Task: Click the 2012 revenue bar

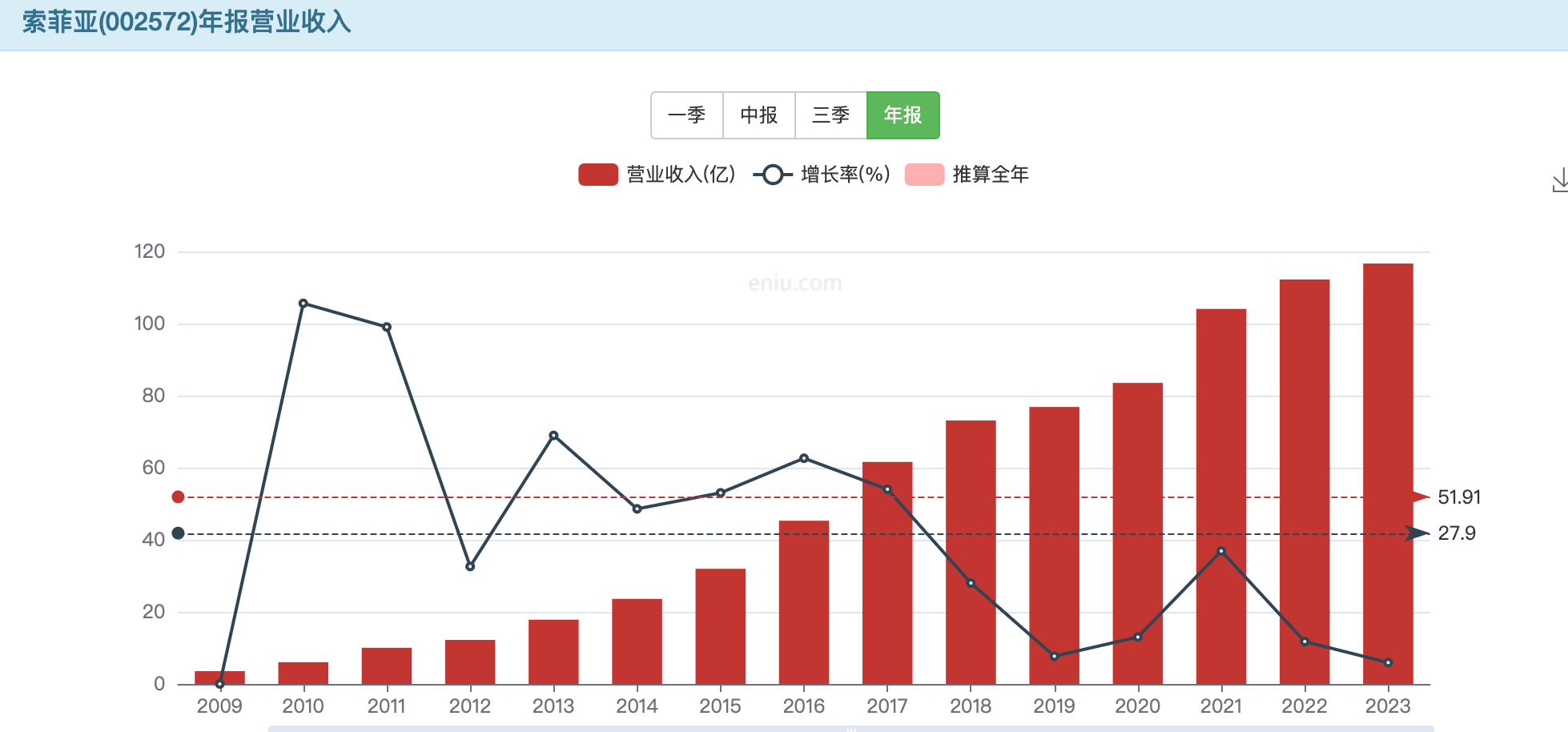Action: (470, 662)
